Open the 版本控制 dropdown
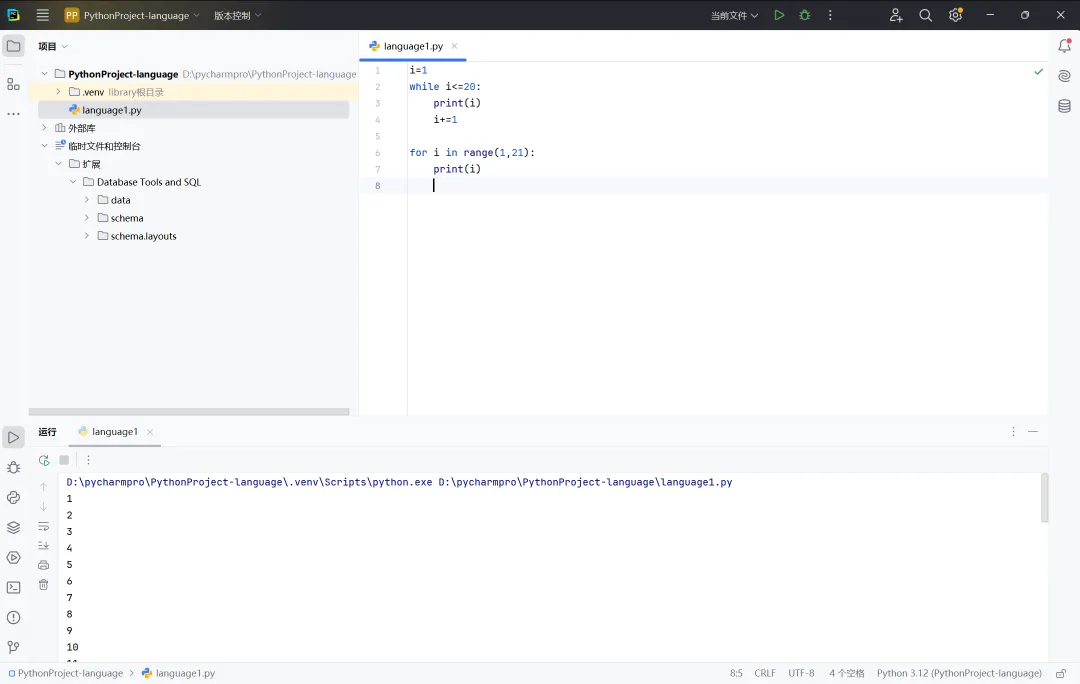Viewport: 1080px width, 684px height. [238, 15]
